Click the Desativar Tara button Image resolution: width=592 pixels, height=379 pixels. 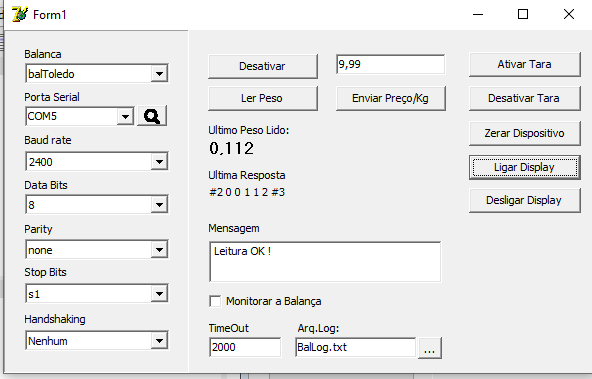point(525,98)
